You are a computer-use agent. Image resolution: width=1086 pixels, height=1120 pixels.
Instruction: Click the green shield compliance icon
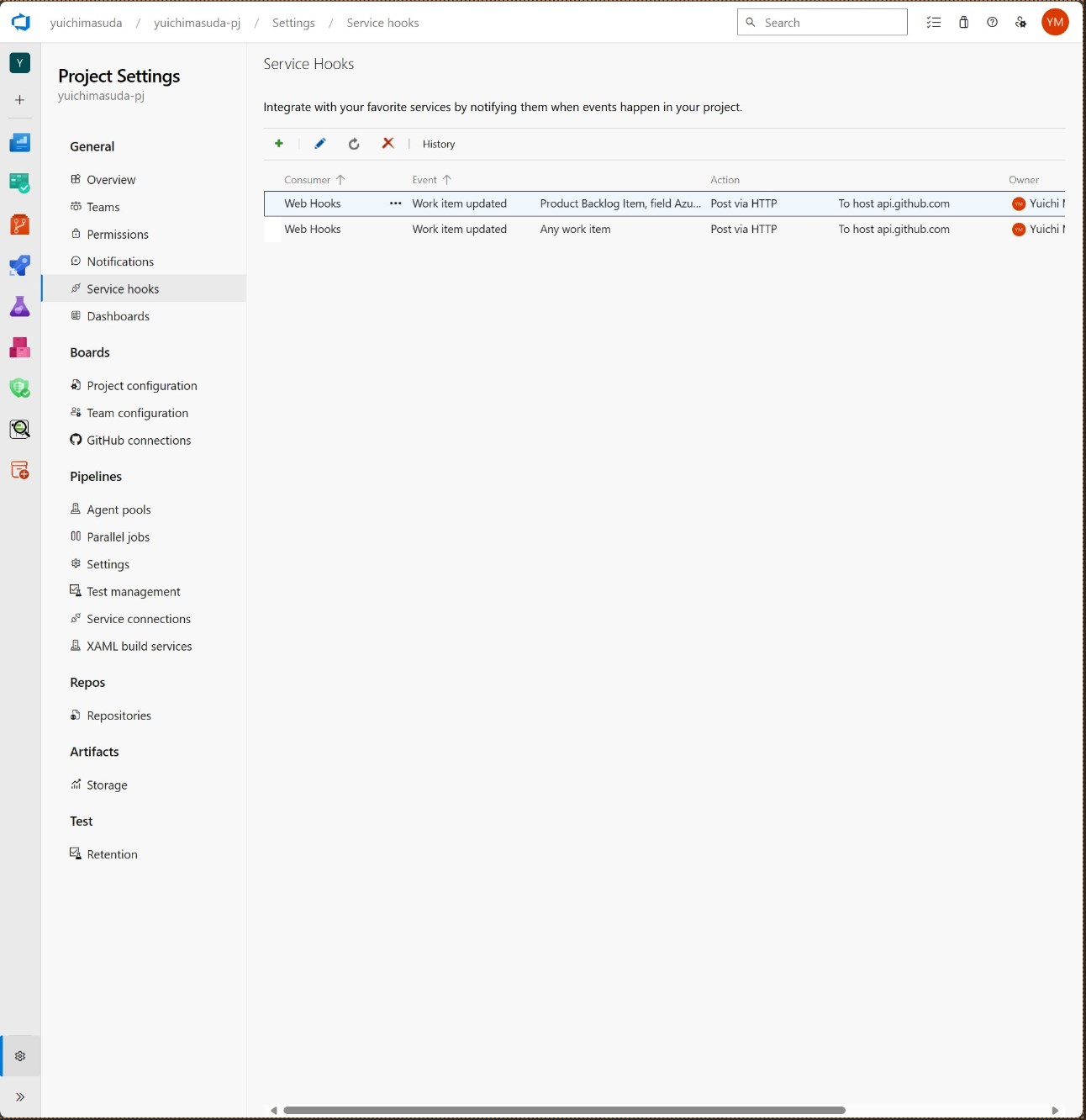[x=19, y=388]
